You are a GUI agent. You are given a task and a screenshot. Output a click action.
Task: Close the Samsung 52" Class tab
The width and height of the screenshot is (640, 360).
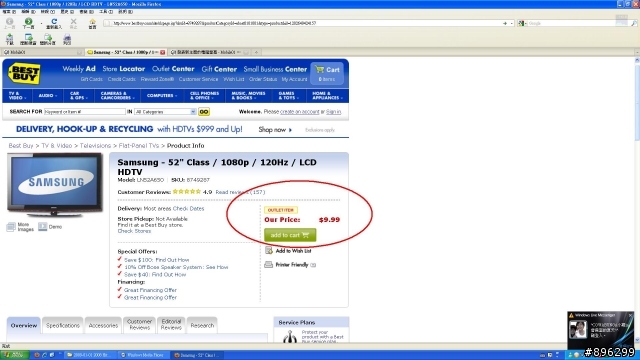[x=162, y=52]
